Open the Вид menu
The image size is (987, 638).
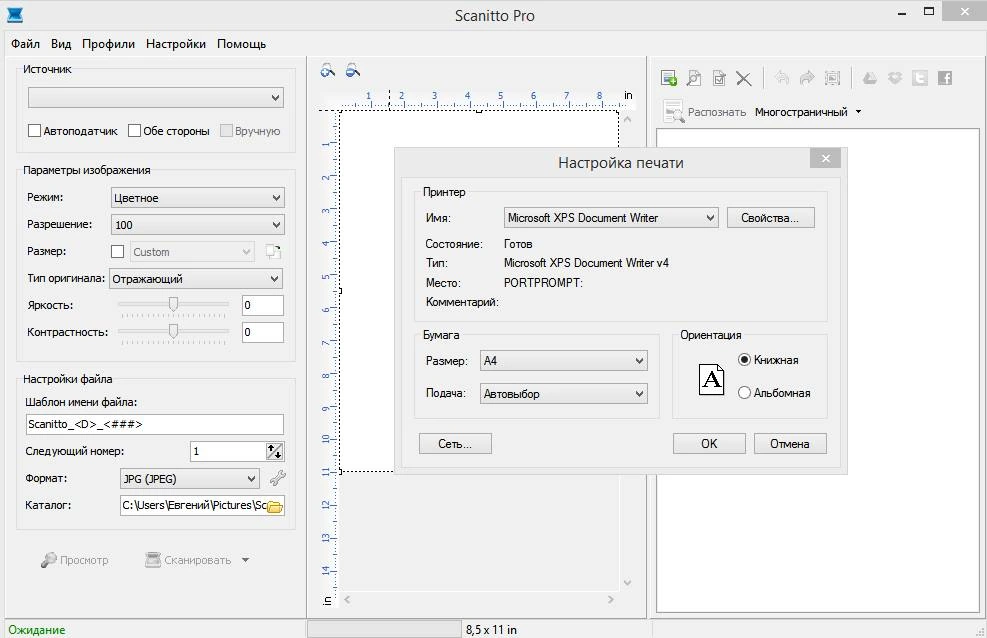point(61,44)
